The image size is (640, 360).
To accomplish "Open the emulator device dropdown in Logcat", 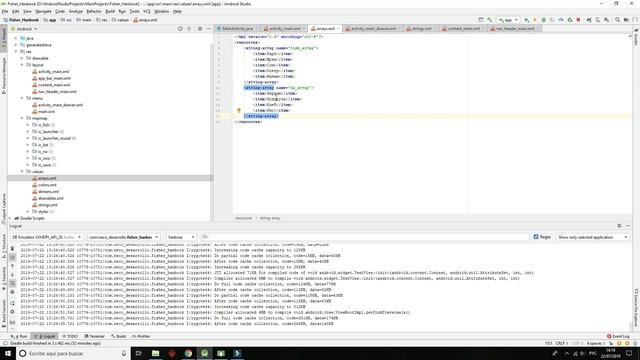I will click(x=46, y=237).
